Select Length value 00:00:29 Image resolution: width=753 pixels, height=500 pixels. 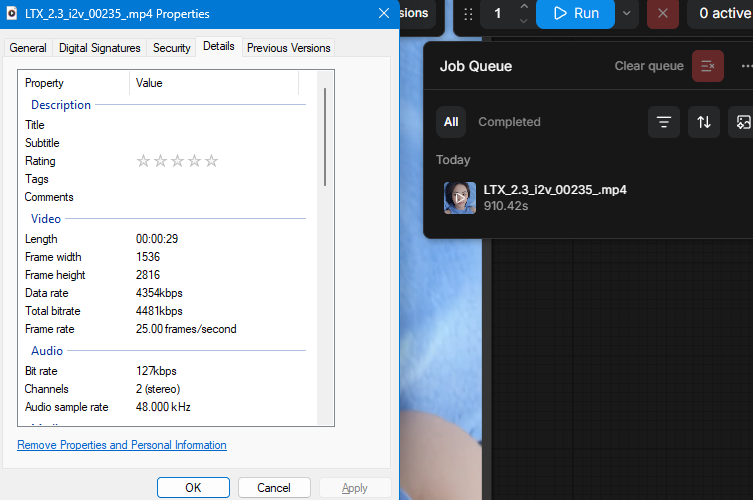[157, 239]
